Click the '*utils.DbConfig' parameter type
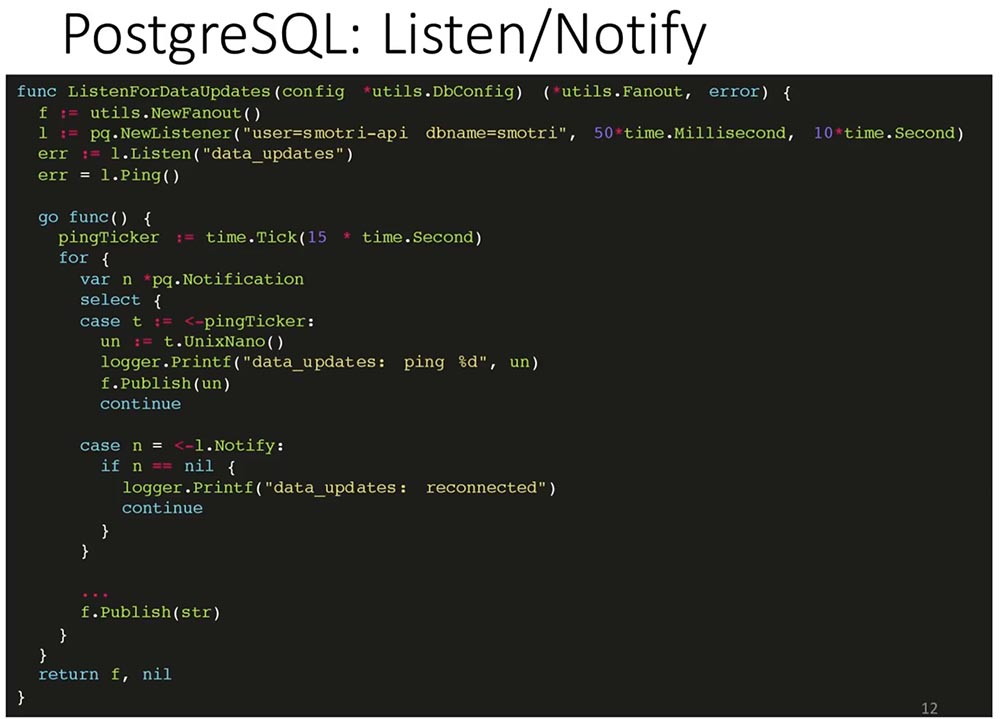The width and height of the screenshot is (1000, 719). (439, 92)
